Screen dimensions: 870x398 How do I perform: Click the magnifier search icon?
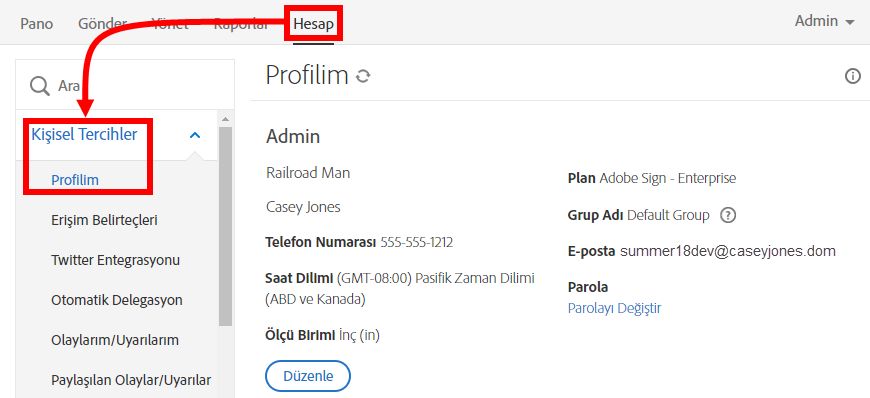tap(39, 86)
